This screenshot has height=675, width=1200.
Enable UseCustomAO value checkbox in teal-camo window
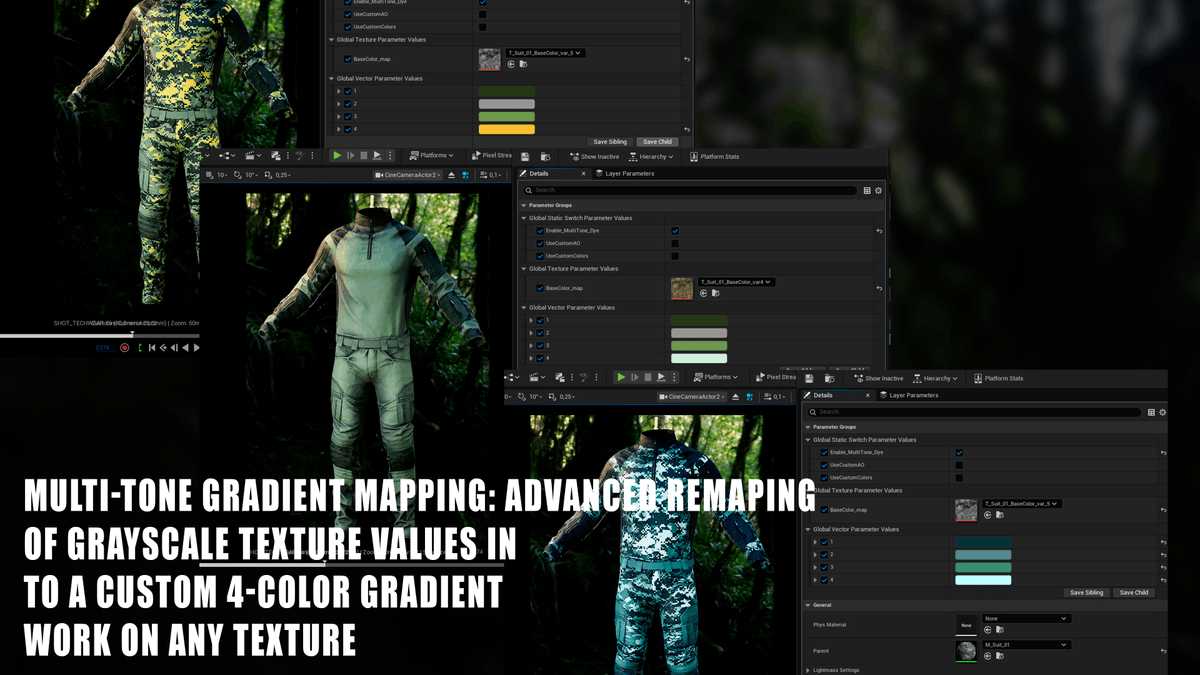[x=959, y=465]
